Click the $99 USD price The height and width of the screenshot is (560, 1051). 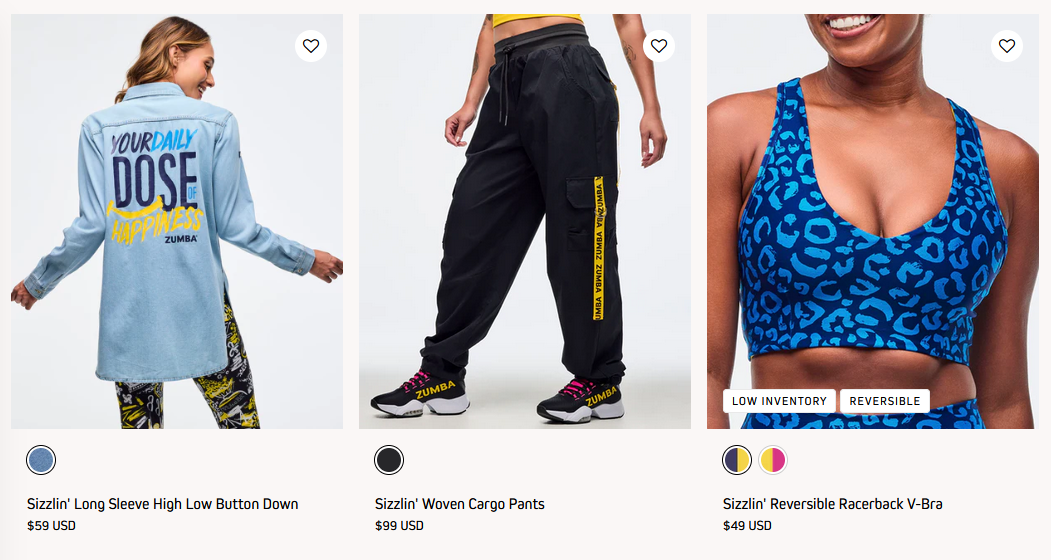[399, 526]
